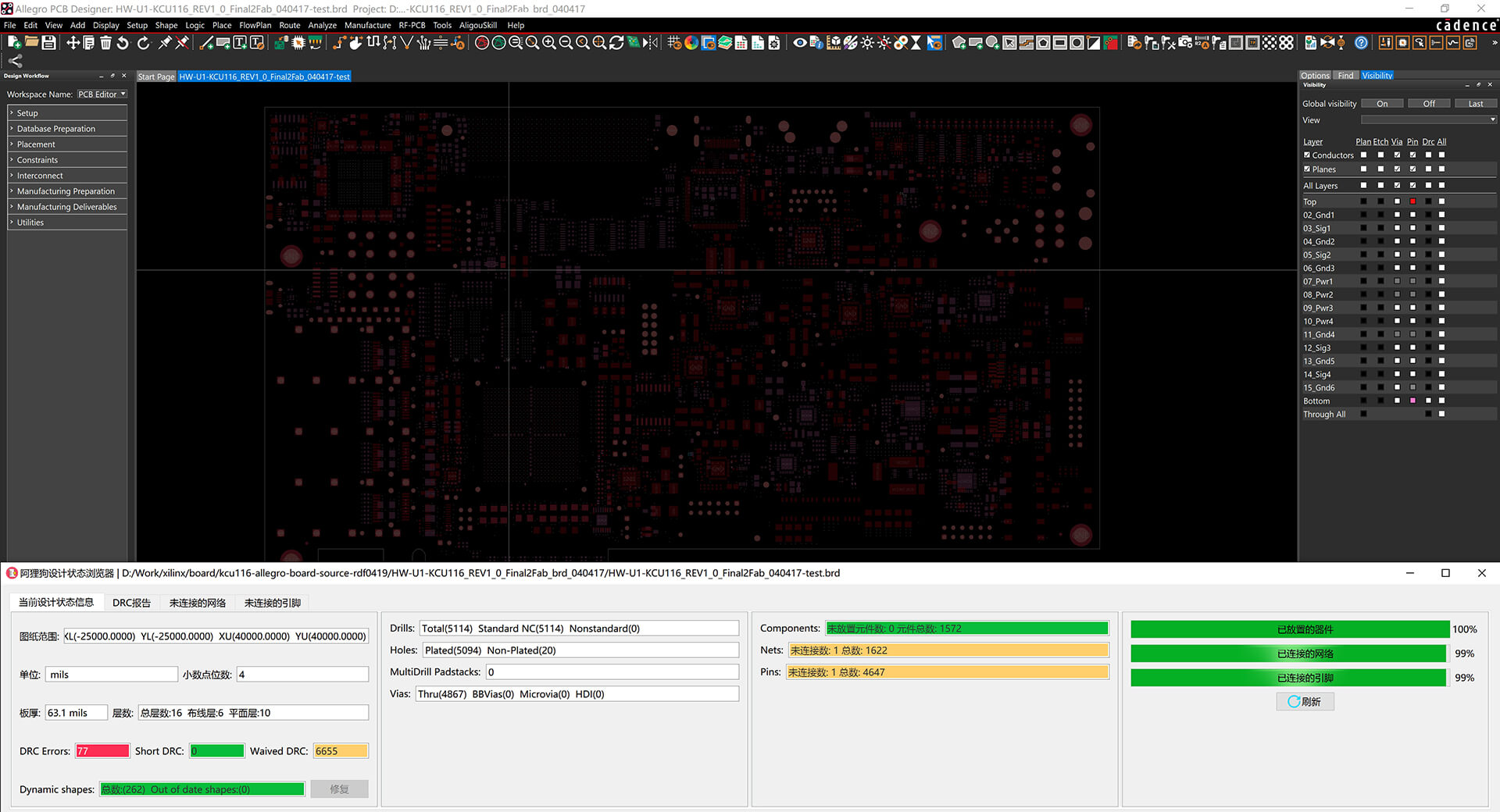The image size is (1500, 812).
Task: Click Global visibility Off button
Action: (1429, 104)
